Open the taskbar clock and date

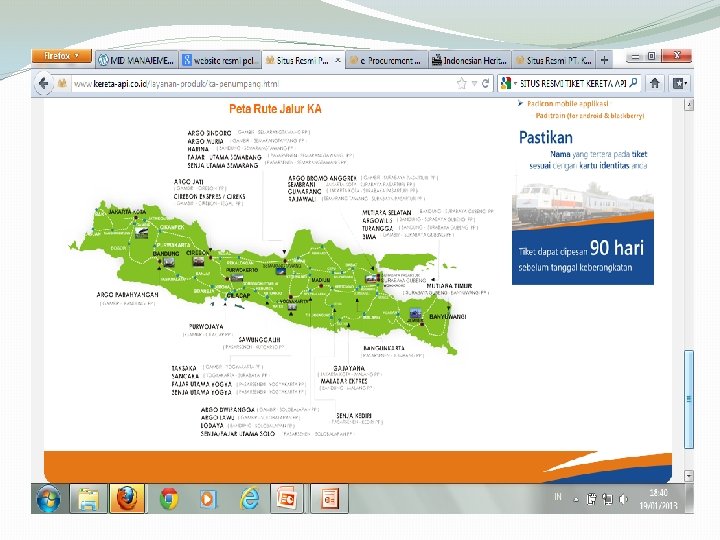click(658, 499)
